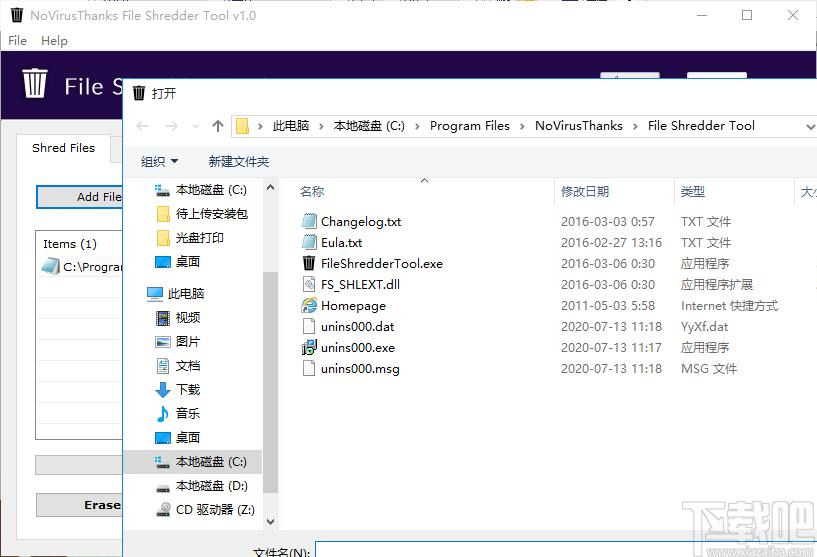Click the trash icon in the 打开 dialog title
The width and height of the screenshot is (817, 557).
tap(139, 93)
